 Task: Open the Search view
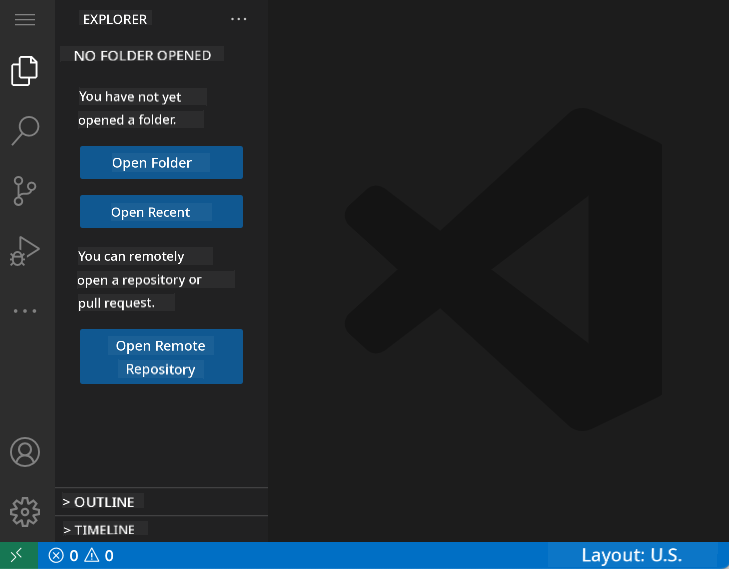[25, 129]
